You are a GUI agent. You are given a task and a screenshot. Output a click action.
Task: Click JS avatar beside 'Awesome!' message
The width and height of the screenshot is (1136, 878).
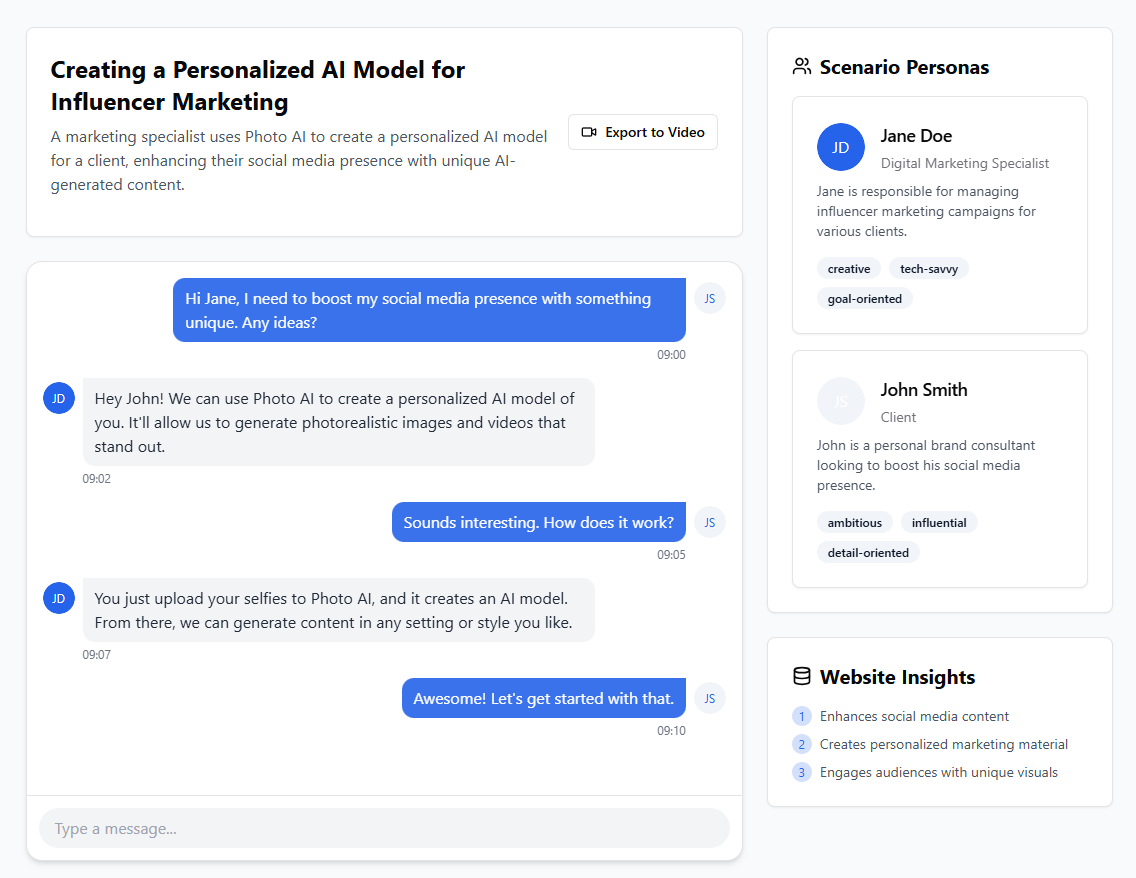710,698
